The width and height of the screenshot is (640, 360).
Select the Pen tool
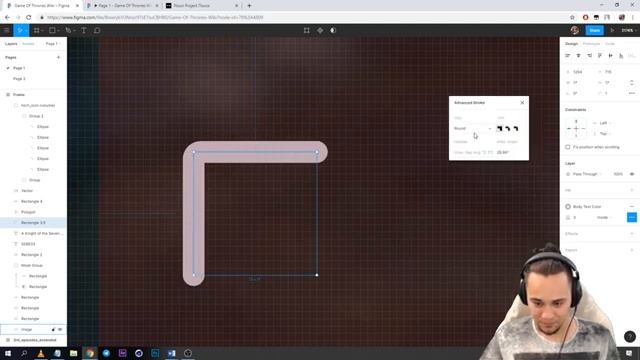click(x=68, y=30)
